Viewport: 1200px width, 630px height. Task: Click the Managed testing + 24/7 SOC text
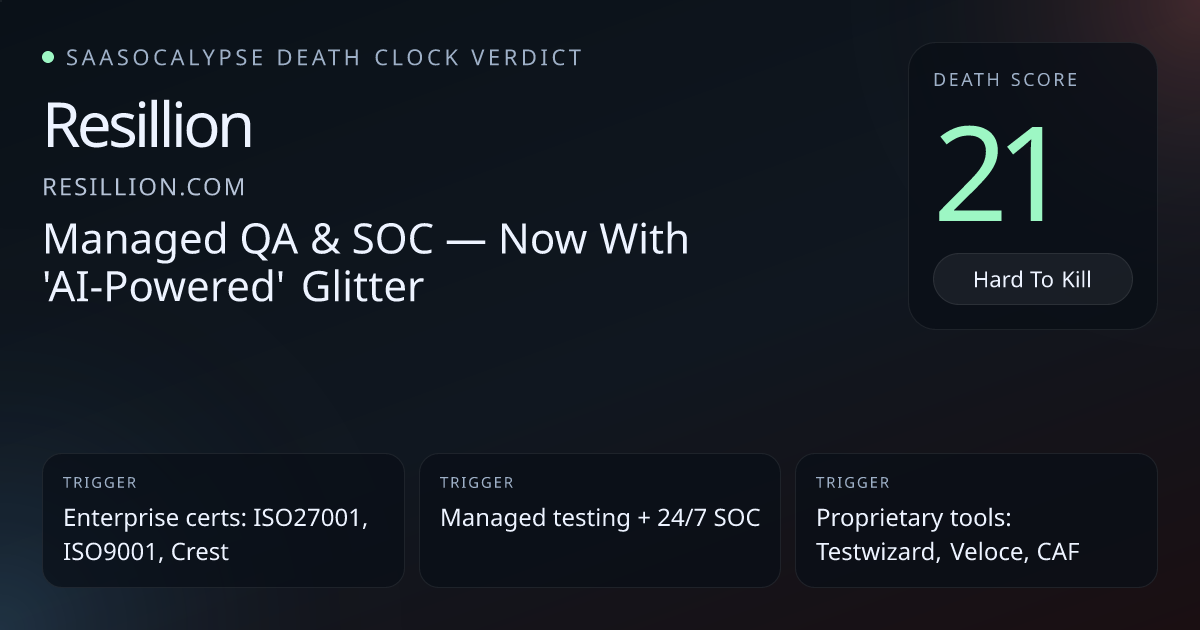600,518
